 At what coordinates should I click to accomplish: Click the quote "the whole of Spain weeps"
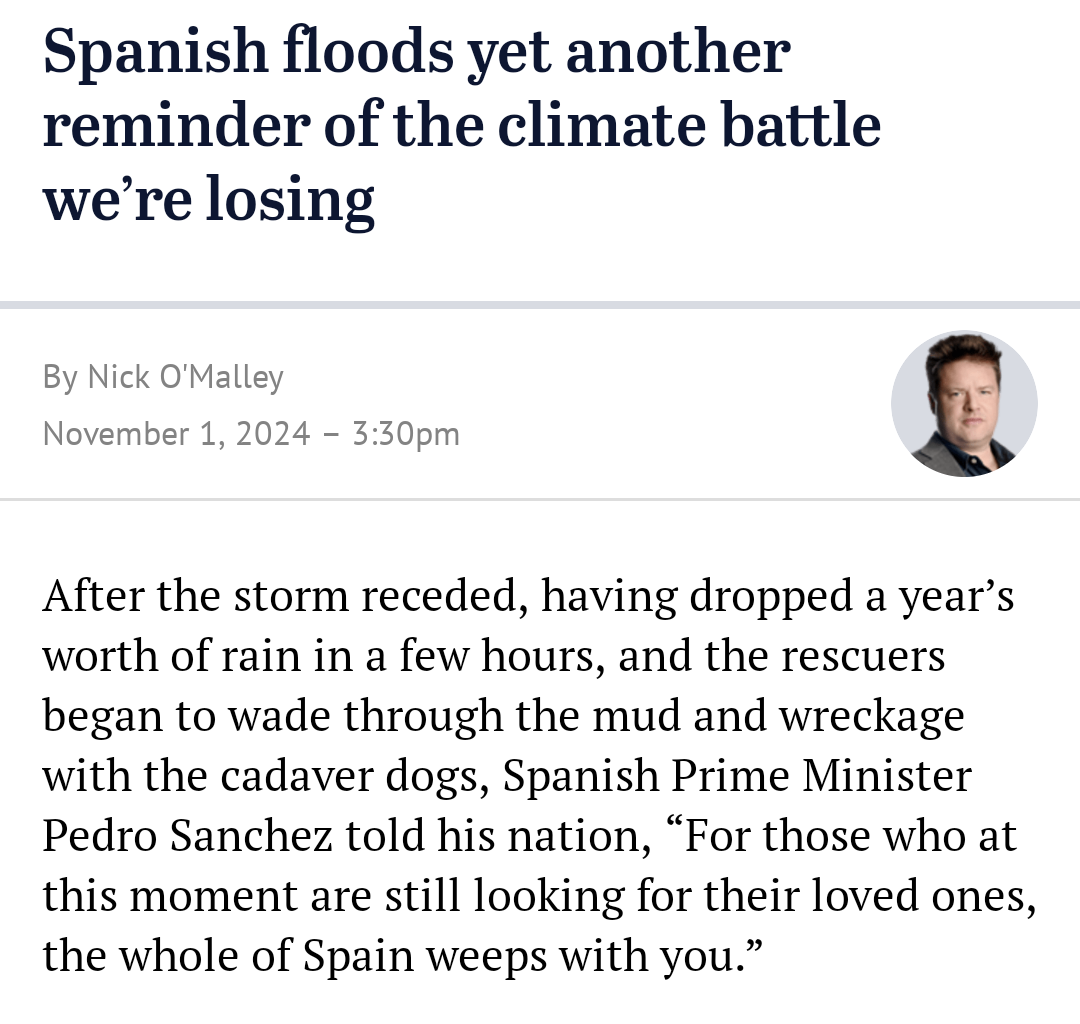[297, 956]
